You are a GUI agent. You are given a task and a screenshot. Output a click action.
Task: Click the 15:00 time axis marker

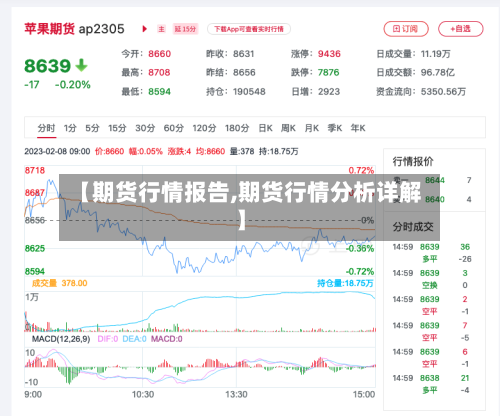point(364,395)
